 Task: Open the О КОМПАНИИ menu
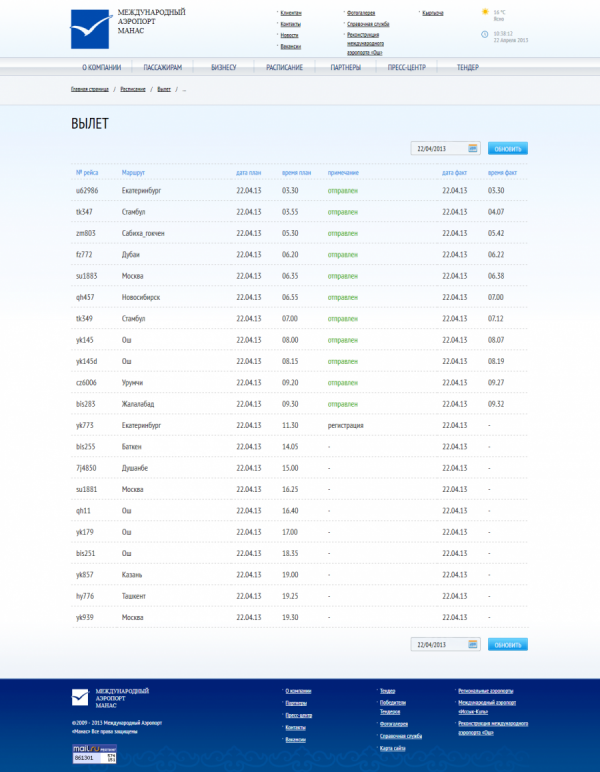point(101,67)
